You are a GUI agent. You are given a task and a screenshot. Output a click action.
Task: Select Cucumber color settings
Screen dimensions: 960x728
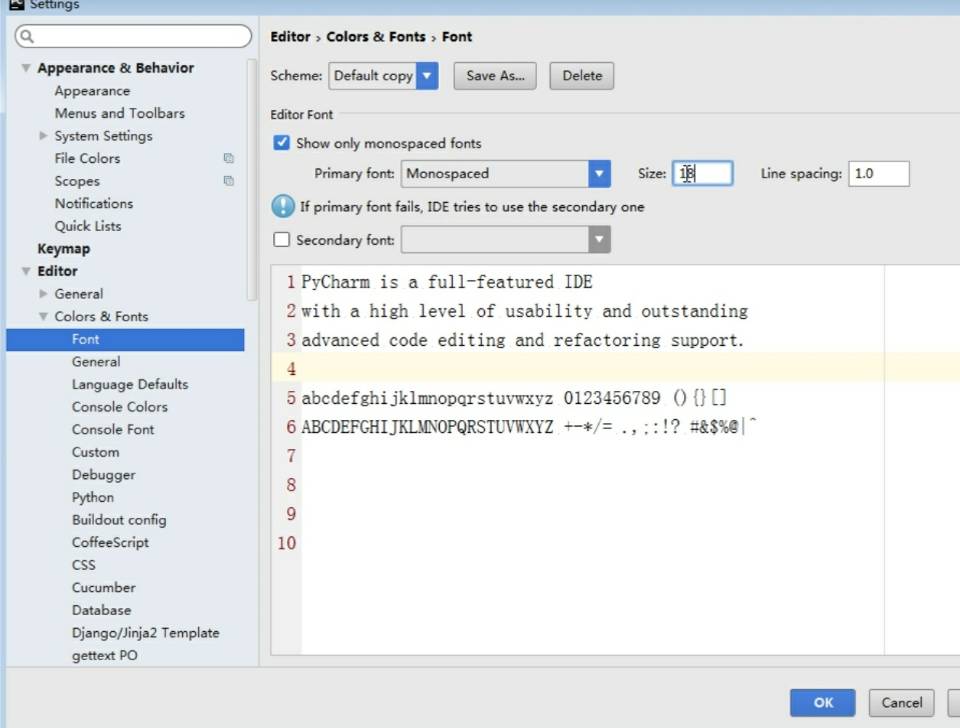tap(103, 587)
